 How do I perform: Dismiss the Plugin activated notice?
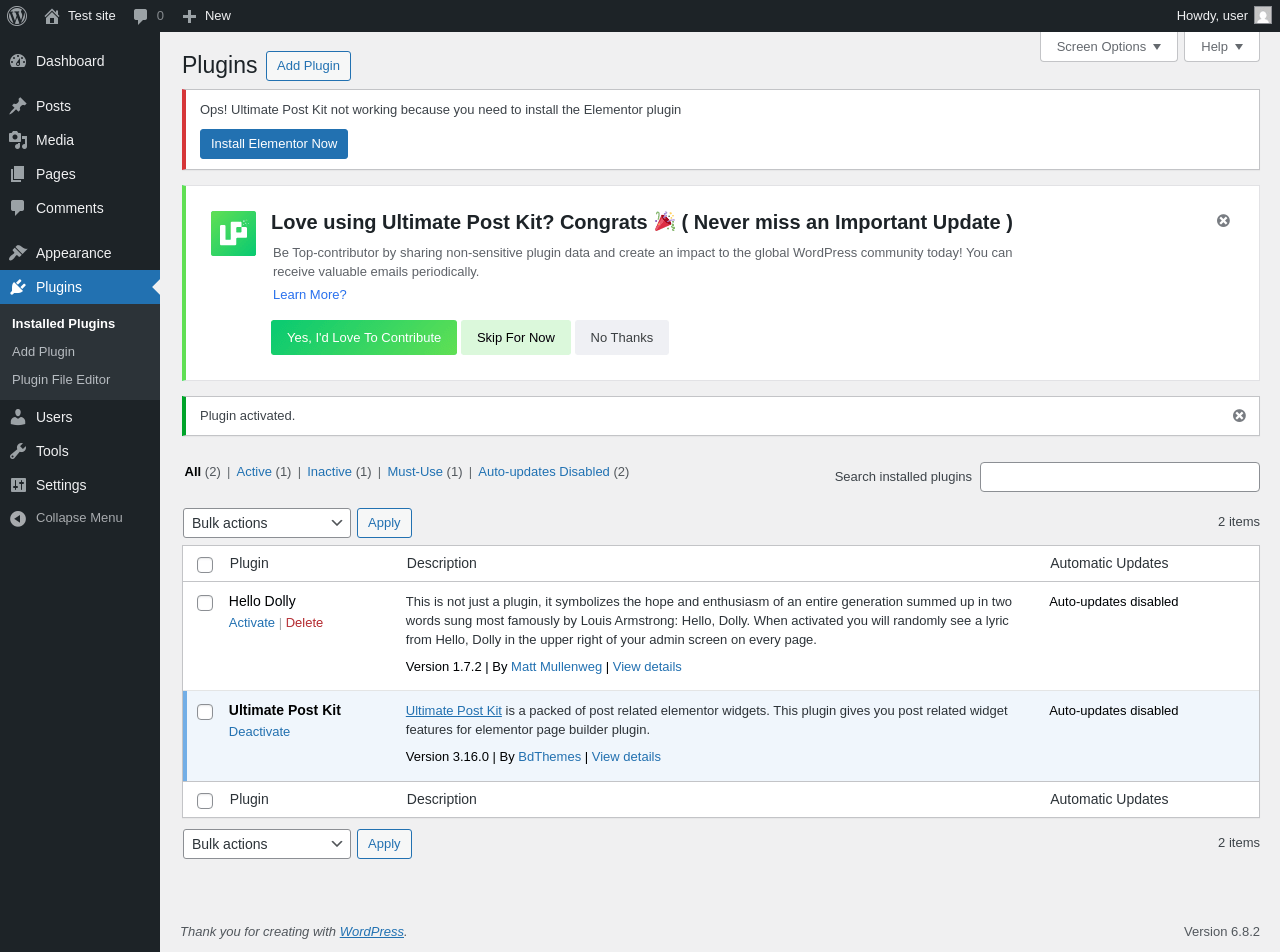point(1239,416)
